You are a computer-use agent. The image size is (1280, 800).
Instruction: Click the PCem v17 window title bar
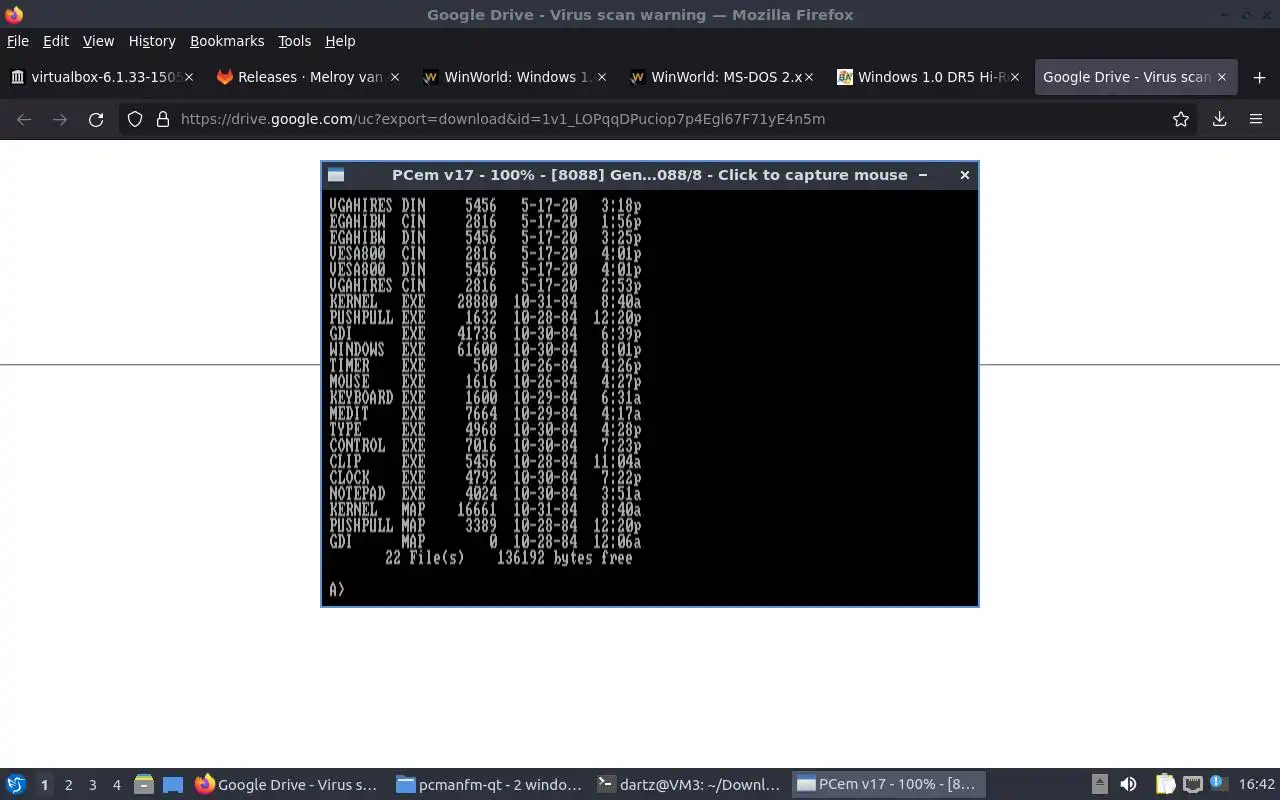coord(650,175)
